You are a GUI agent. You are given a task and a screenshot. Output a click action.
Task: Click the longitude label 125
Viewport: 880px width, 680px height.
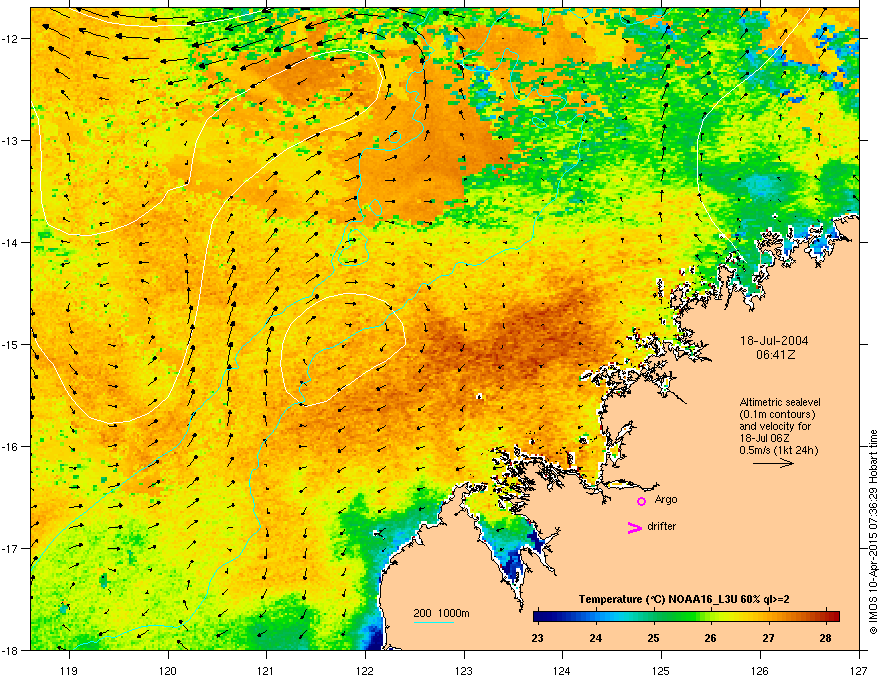(x=661, y=670)
